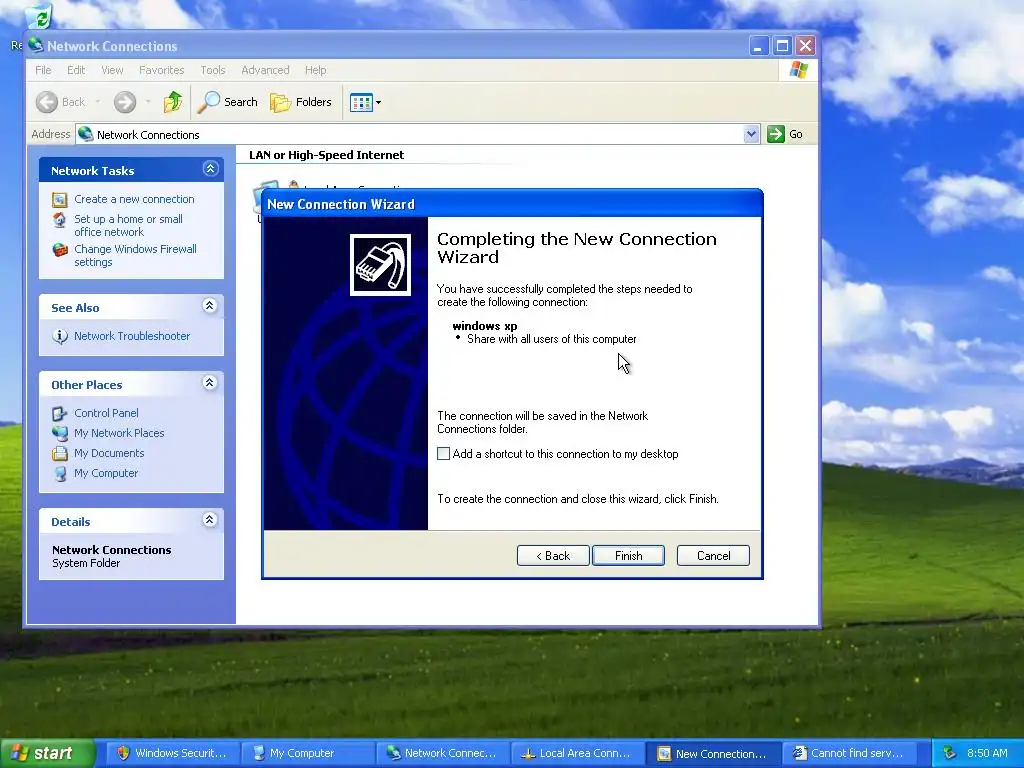The image size is (1024, 768).
Task: Open My Network Places link
Action: pyautogui.click(x=119, y=433)
